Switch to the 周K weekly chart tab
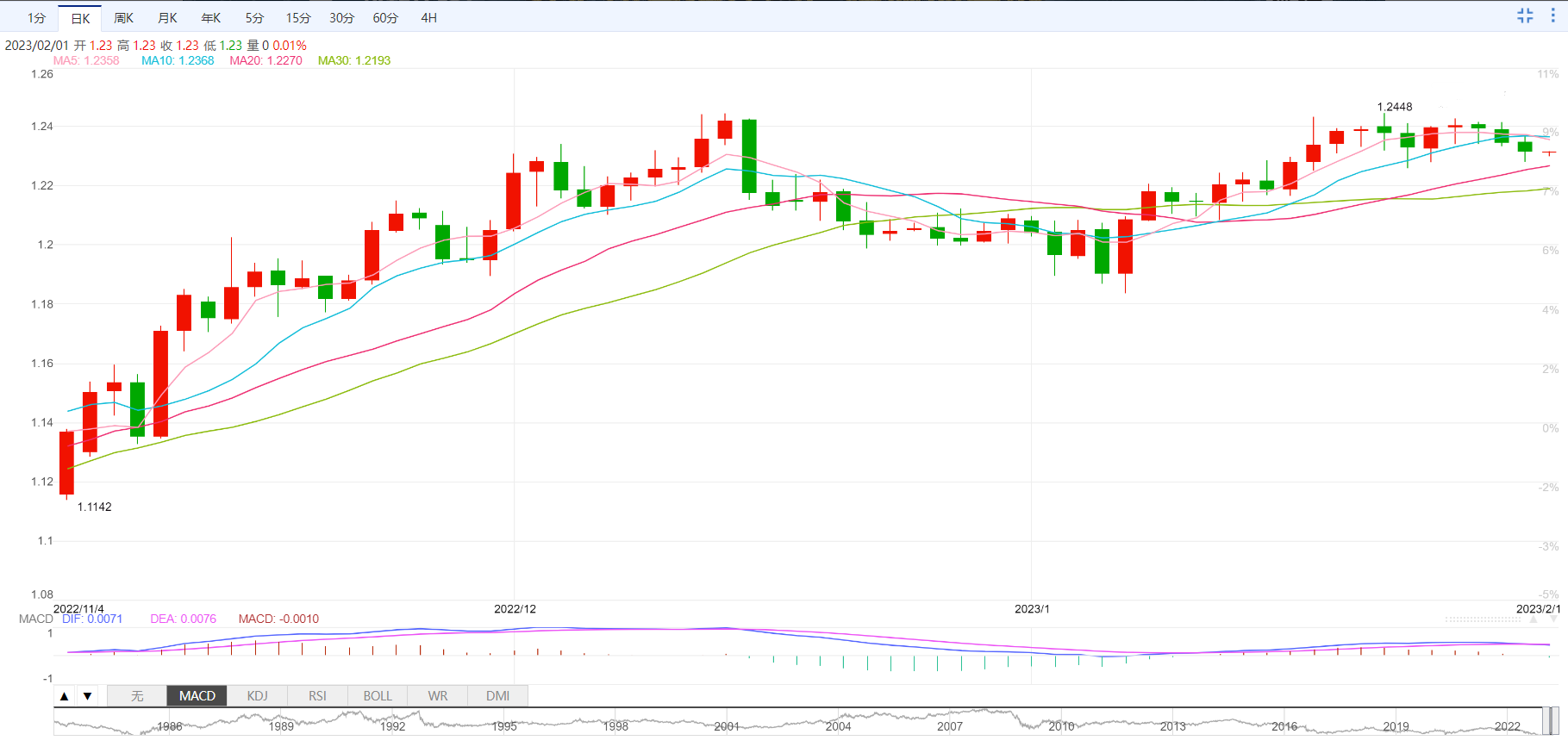The height and width of the screenshot is (753, 1568). [x=124, y=18]
